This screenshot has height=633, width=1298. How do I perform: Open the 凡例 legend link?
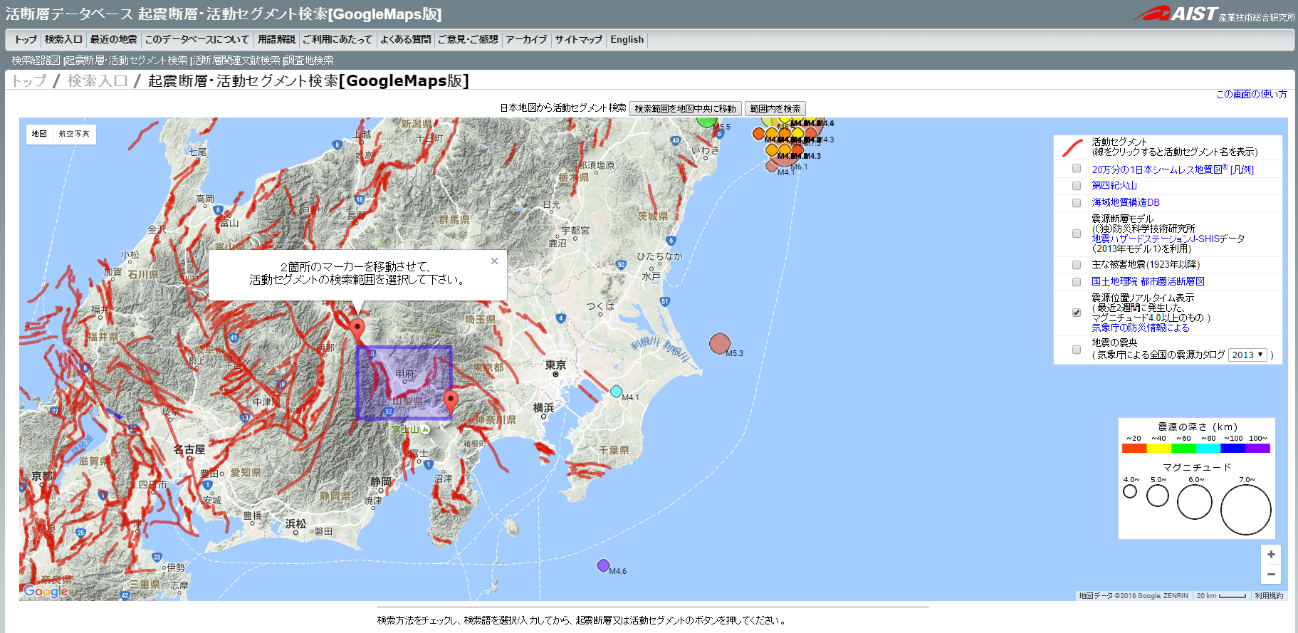tap(1241, 169)
